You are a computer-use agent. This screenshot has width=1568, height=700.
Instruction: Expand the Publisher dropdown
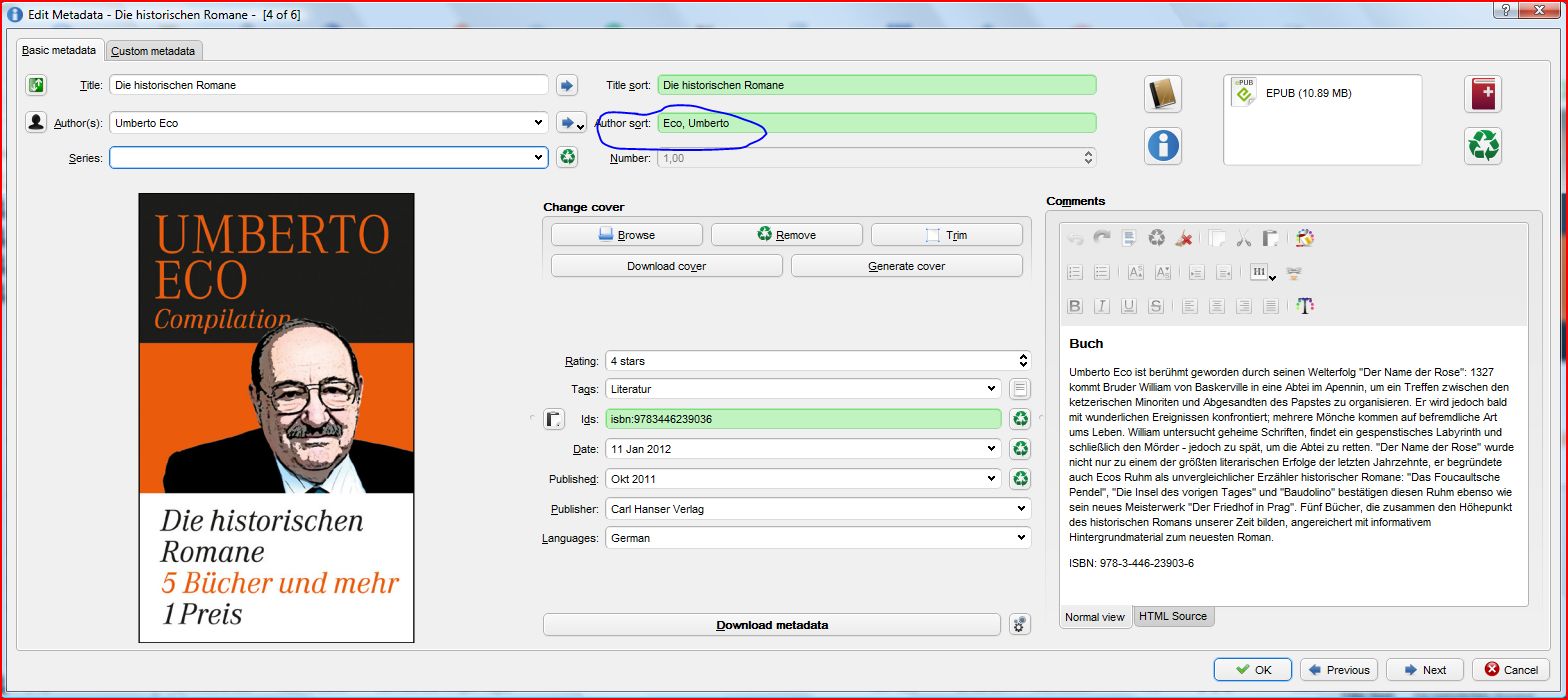pyautogui.click(x=1022, y=509)
